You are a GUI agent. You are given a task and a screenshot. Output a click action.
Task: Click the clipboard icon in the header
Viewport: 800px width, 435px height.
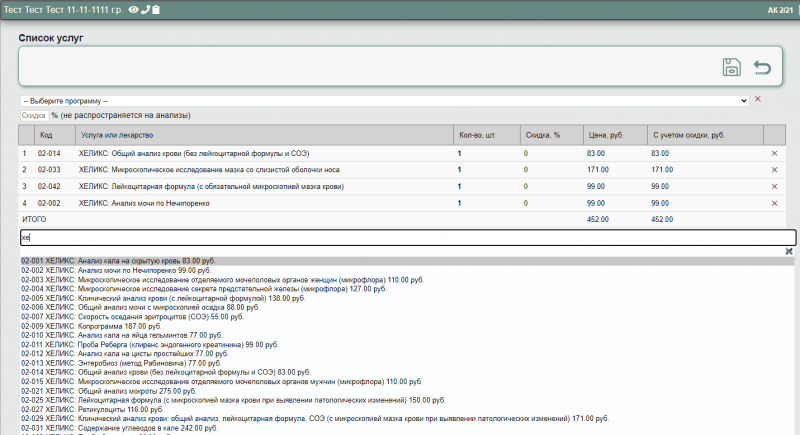tap(157, 9)
